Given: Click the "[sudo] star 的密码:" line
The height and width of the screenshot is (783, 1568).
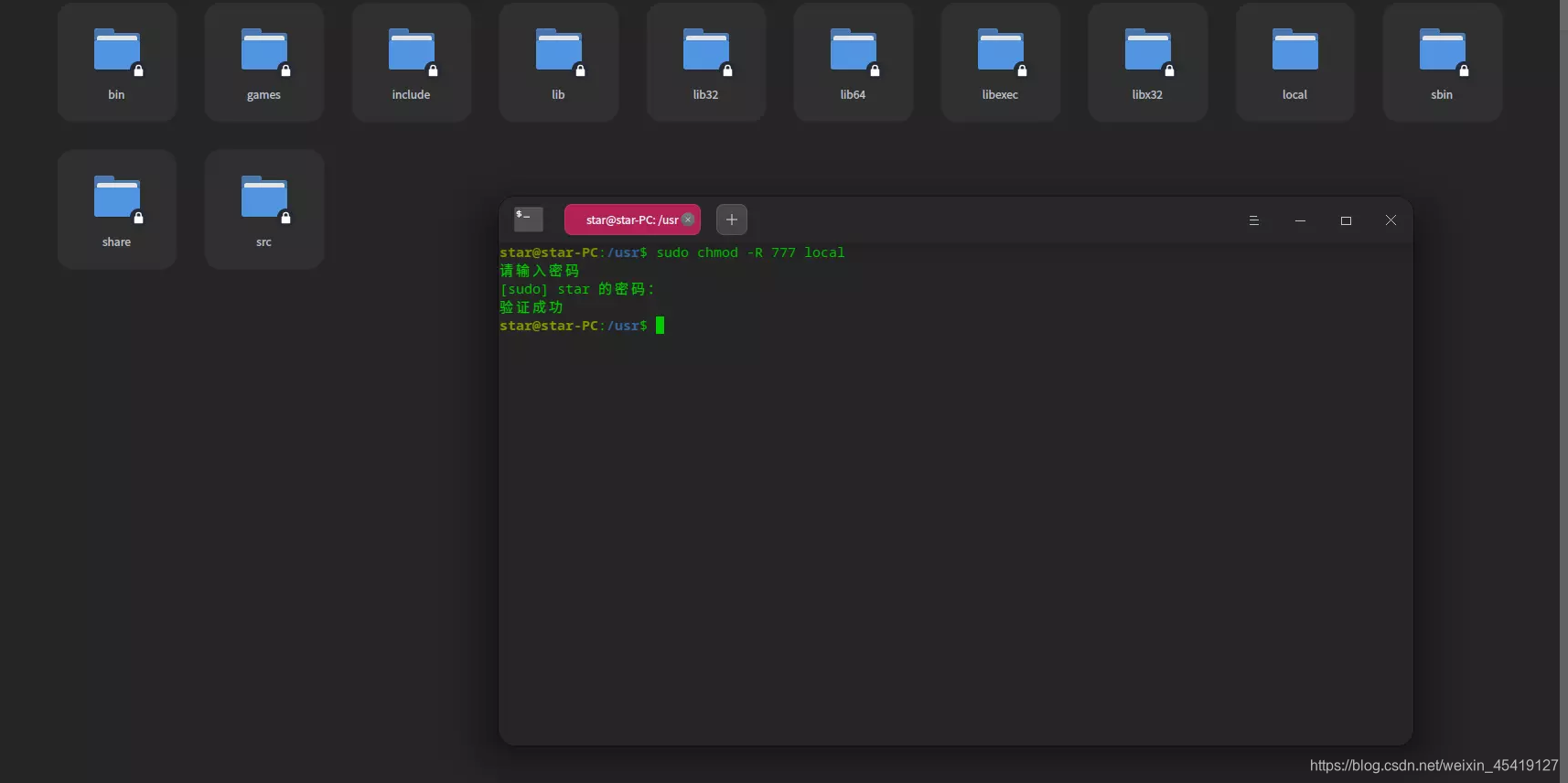Looking at the screenshot, I should tap(577, 289).
